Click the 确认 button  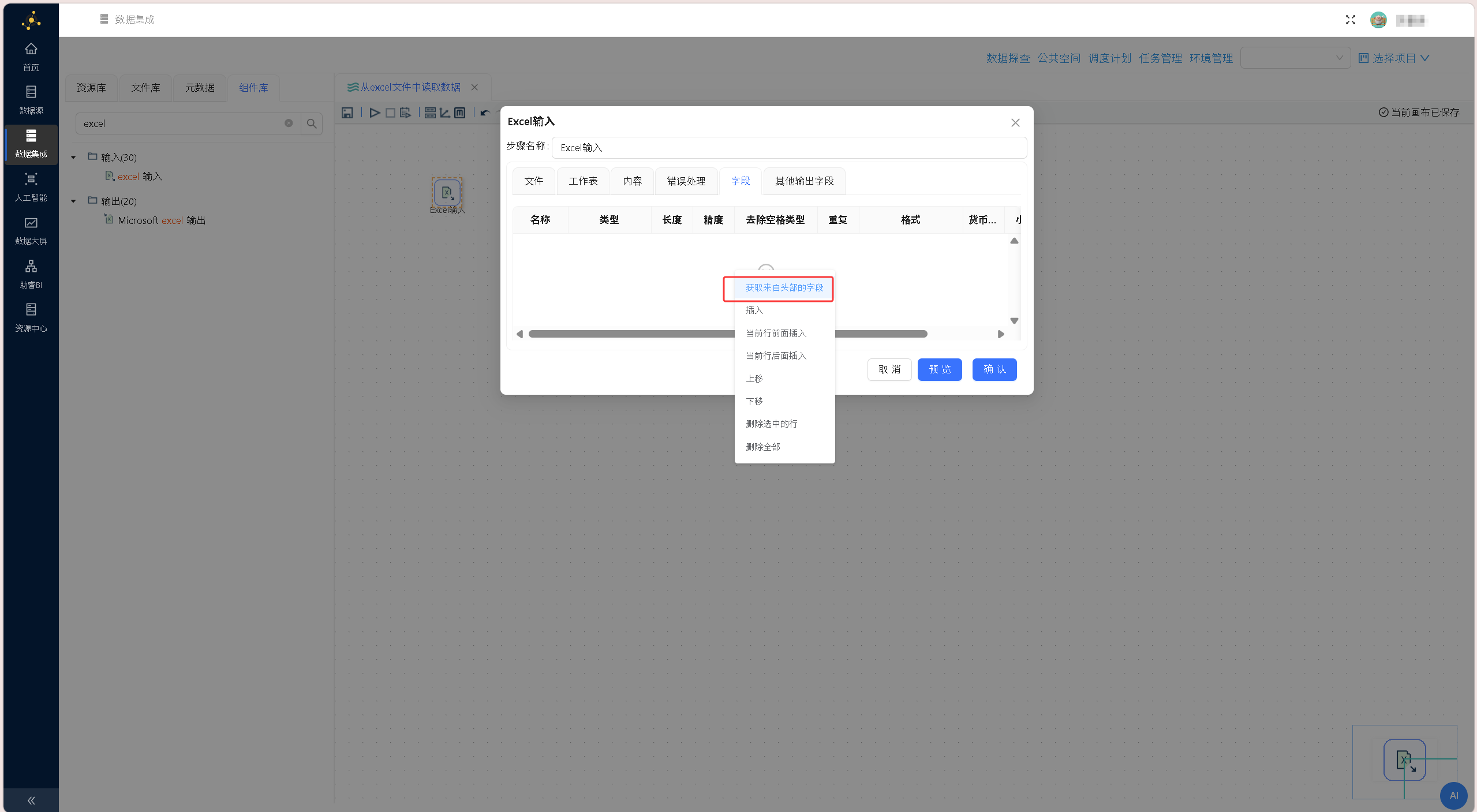click(x=994, y=369)
